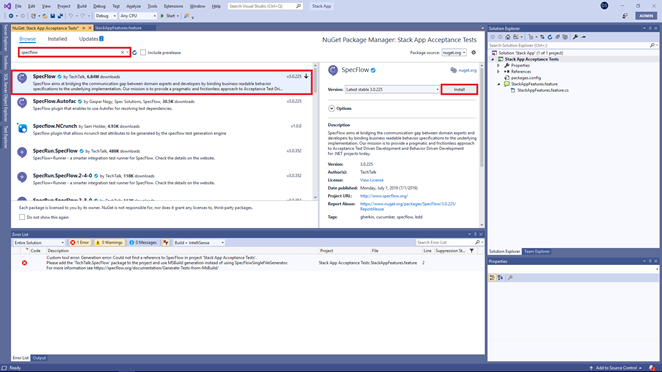662x372 pixels.
Task: Switch to the Team Explorer tab
Action: [x=537, y=252]
